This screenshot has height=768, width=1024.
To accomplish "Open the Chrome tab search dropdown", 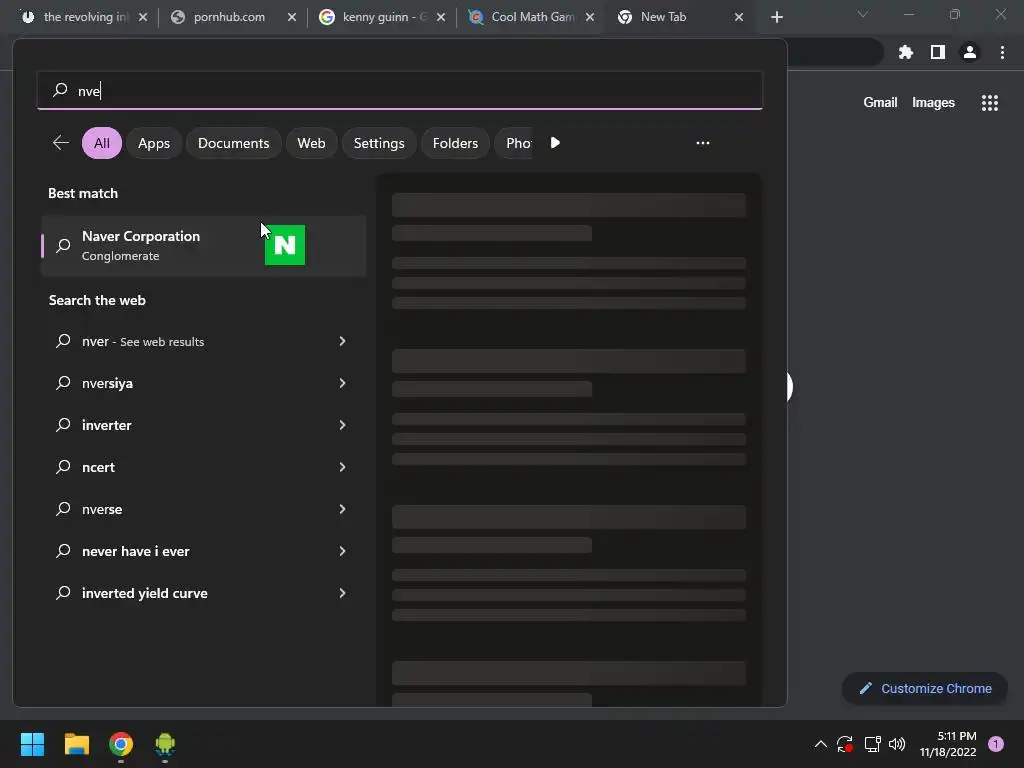I will tap(863, 14).
